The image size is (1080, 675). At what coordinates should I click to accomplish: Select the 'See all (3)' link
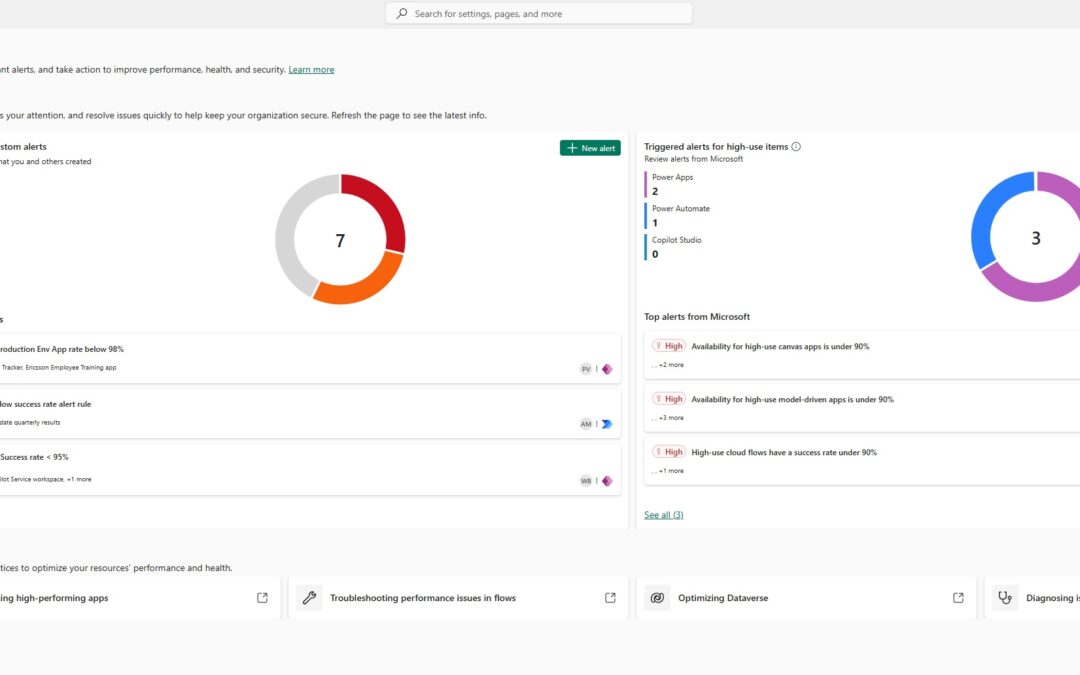(x=663, y=514)
